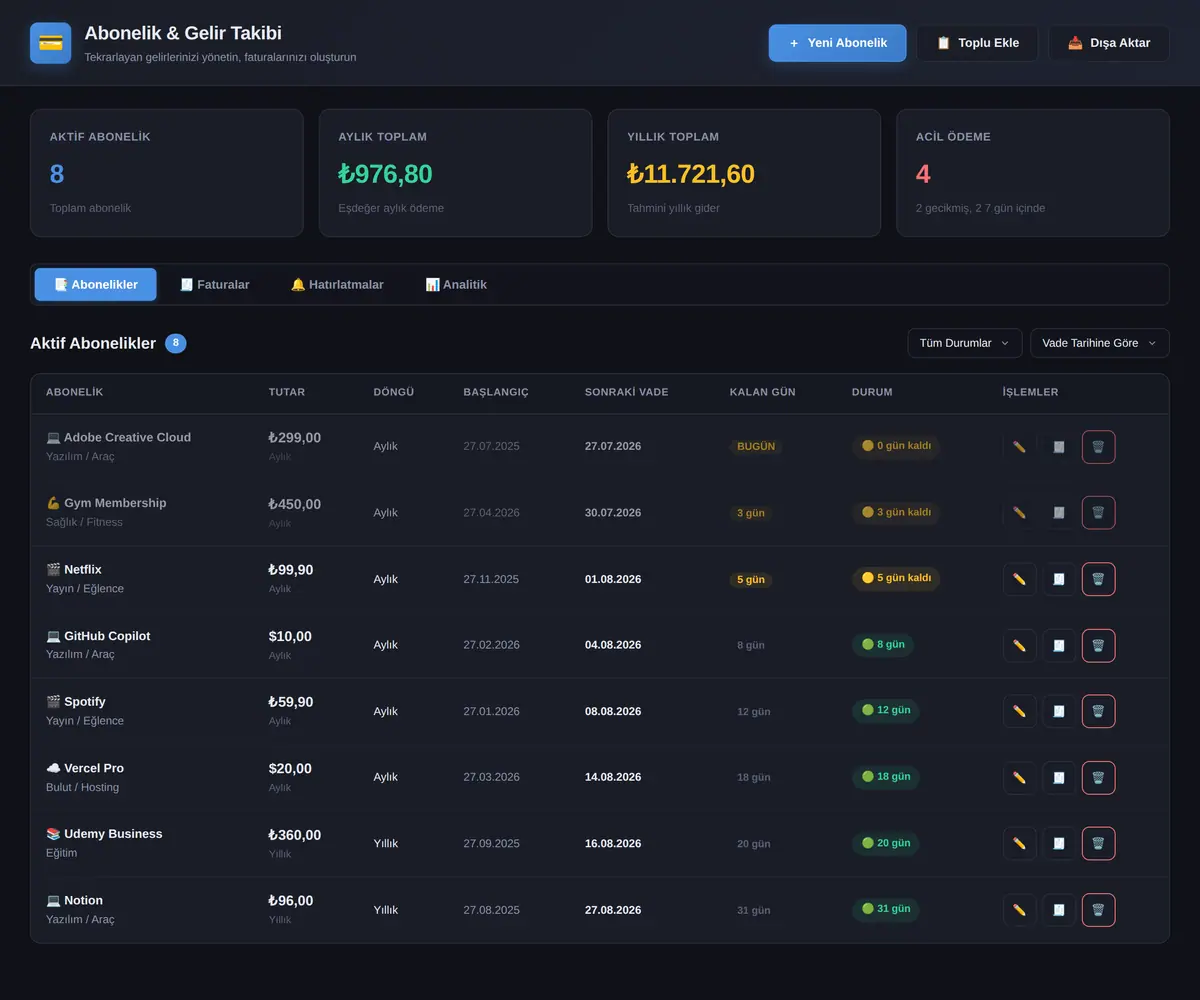Click the Dışa Aktar export button

1109,43
